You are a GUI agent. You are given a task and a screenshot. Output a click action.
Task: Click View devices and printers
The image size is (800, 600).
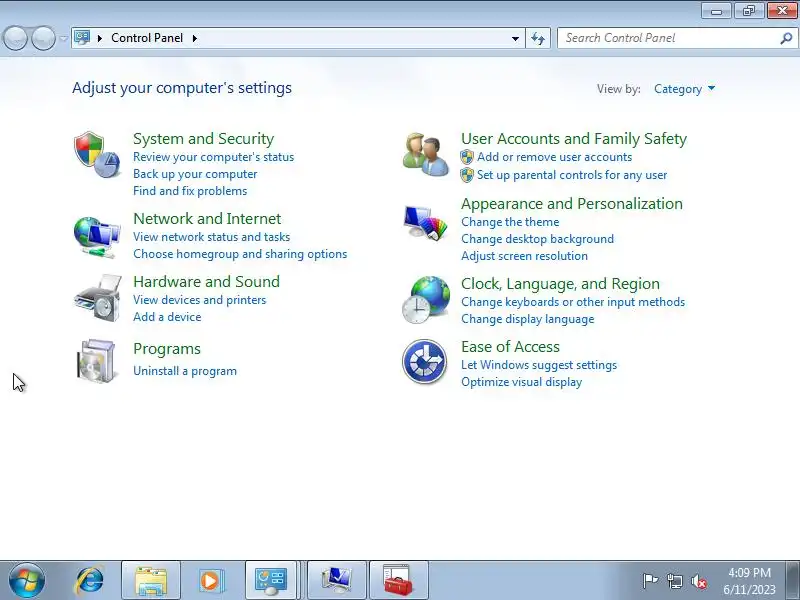199,300
